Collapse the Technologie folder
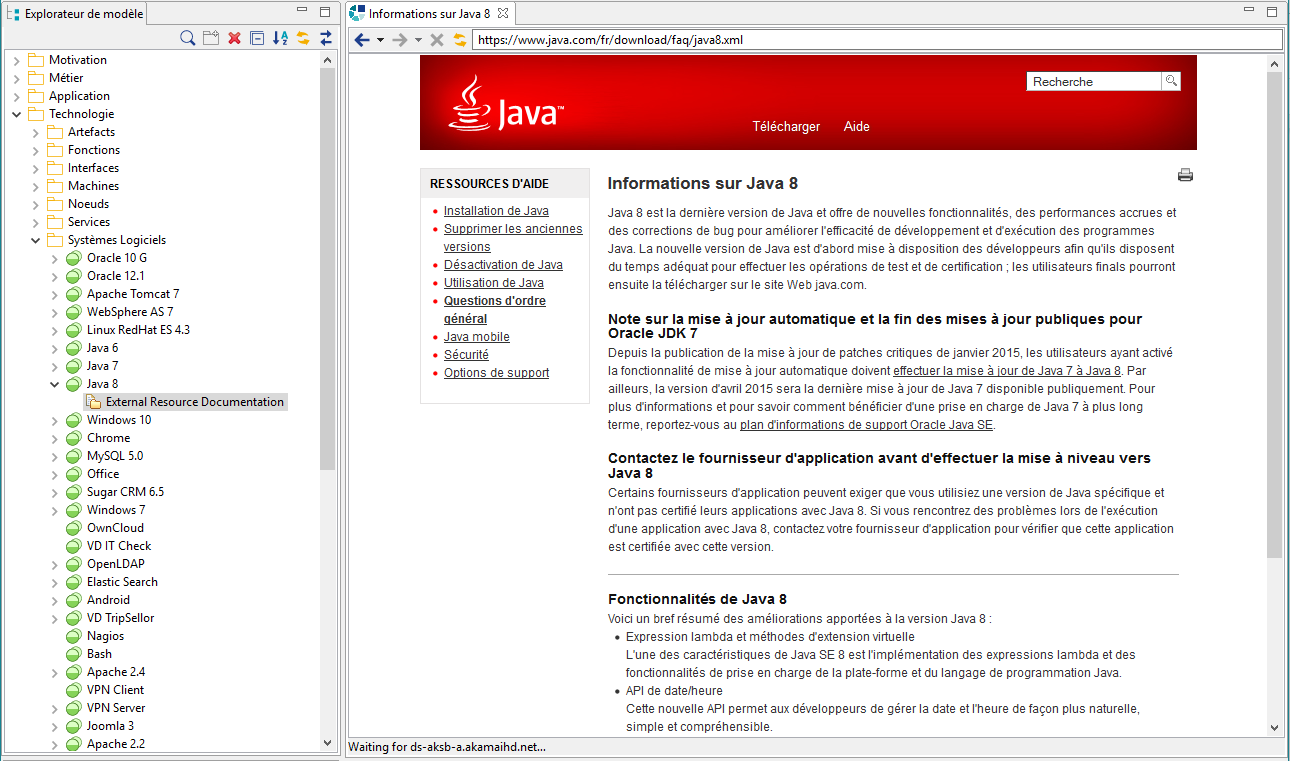The image size is (1290, 761). coord(16,114)
